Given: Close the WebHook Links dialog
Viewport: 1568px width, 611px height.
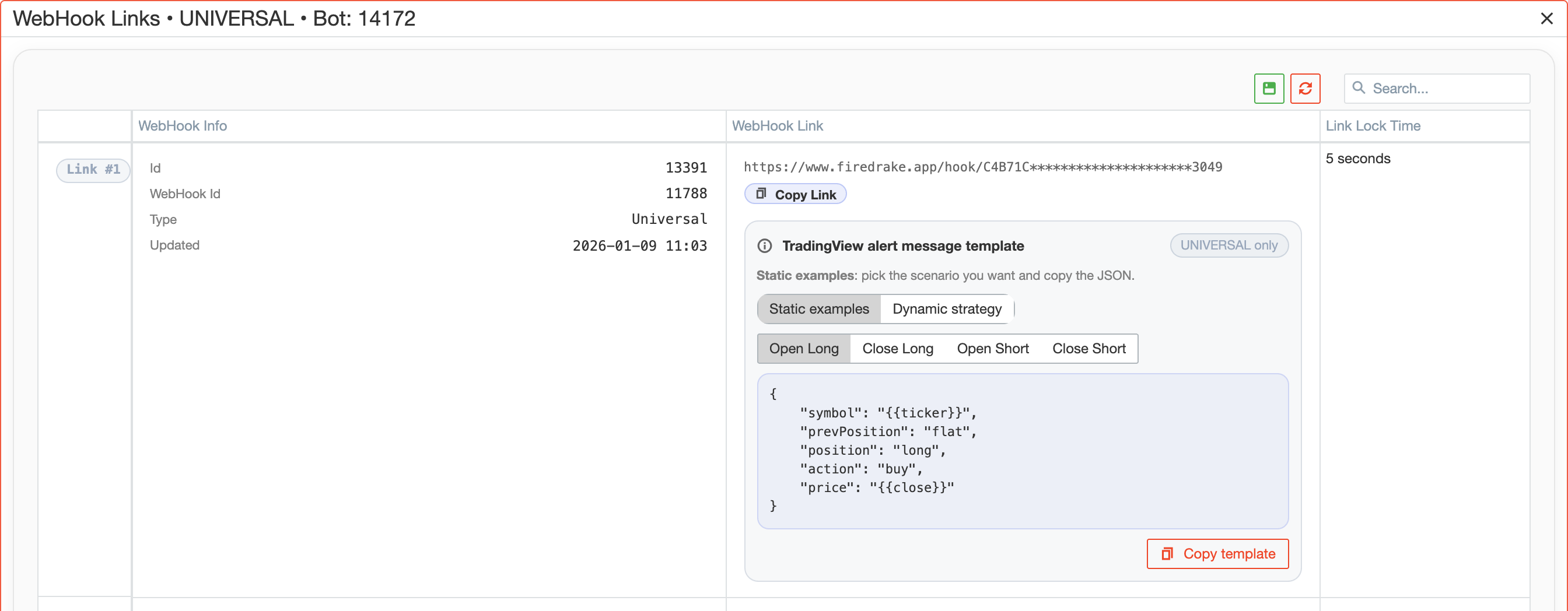Looking at the screenshot, I should 1546,19.
